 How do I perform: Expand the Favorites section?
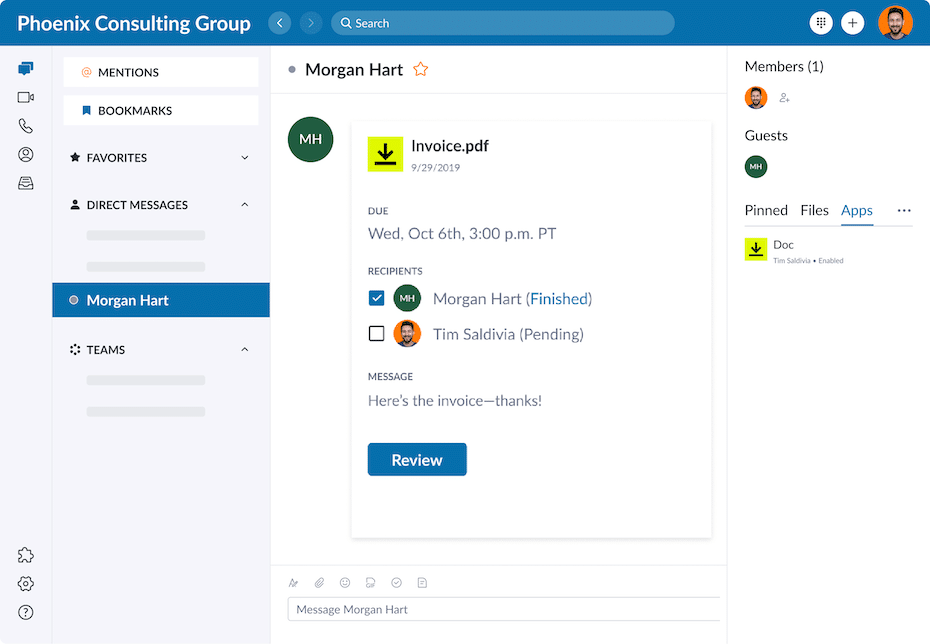[x=245, y=158]
